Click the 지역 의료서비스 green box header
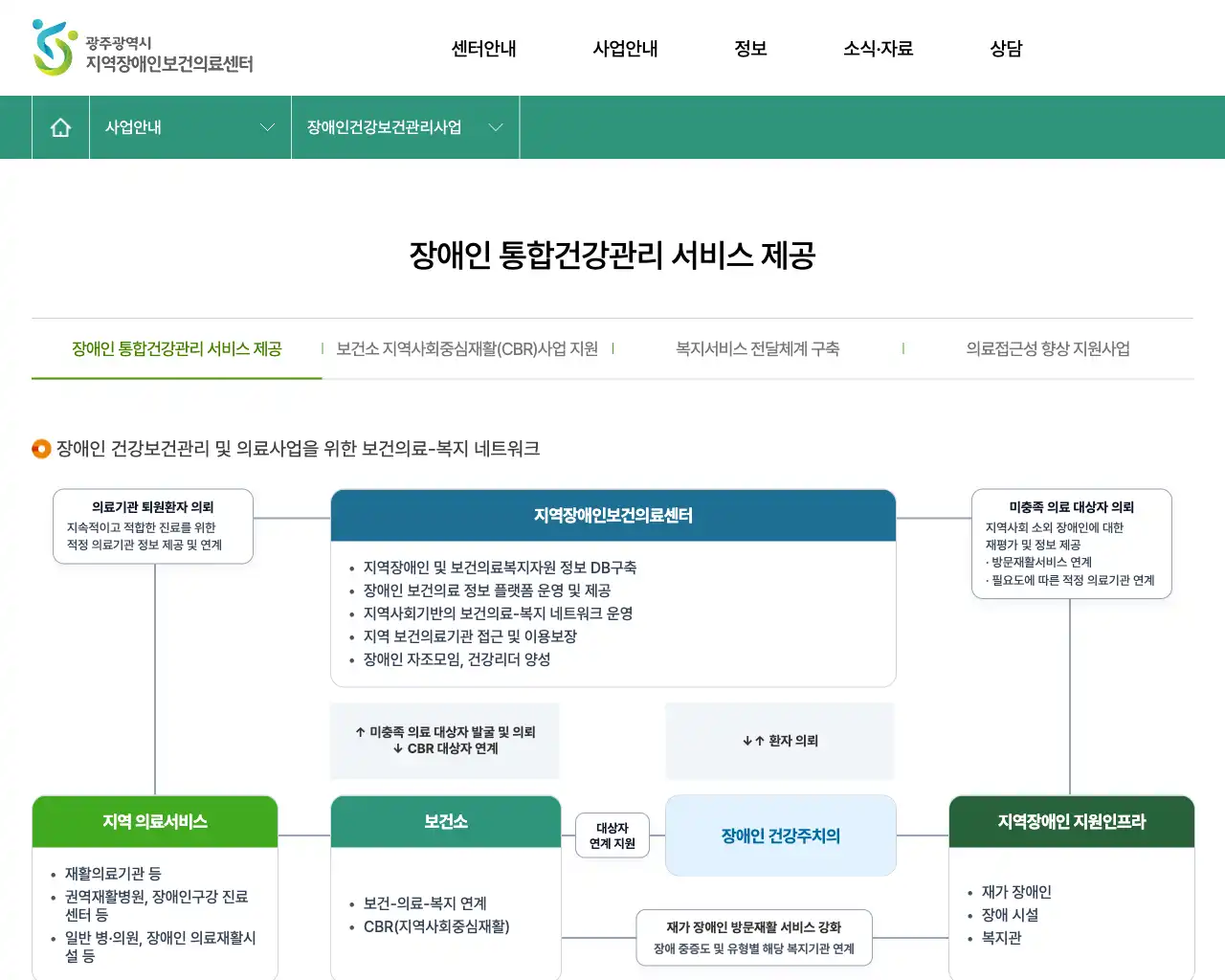Image resolution: width=1225 pixels, height=980 pixels. pyautogui.click(x=155, y=821)
